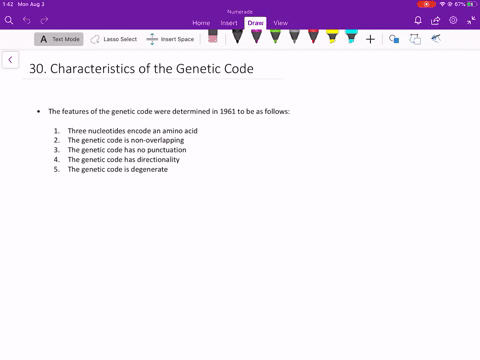Open the notifications bell
The image size is (480, 360).
click(418, 20)
